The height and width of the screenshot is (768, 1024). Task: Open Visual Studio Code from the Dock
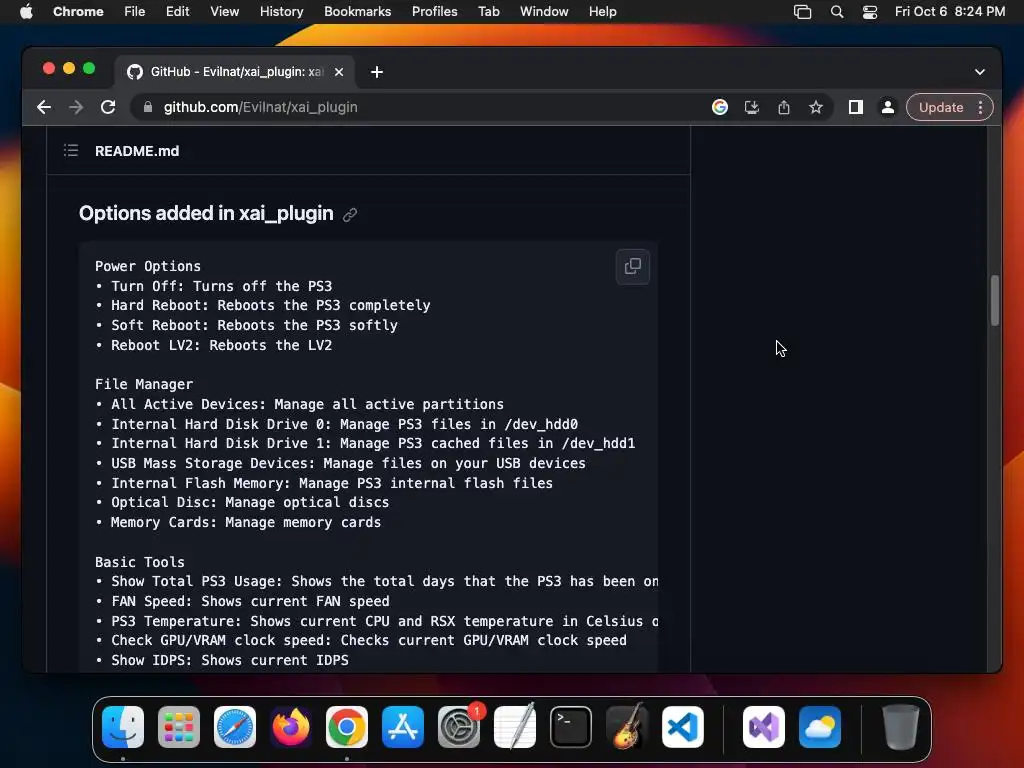pos(682,727)
